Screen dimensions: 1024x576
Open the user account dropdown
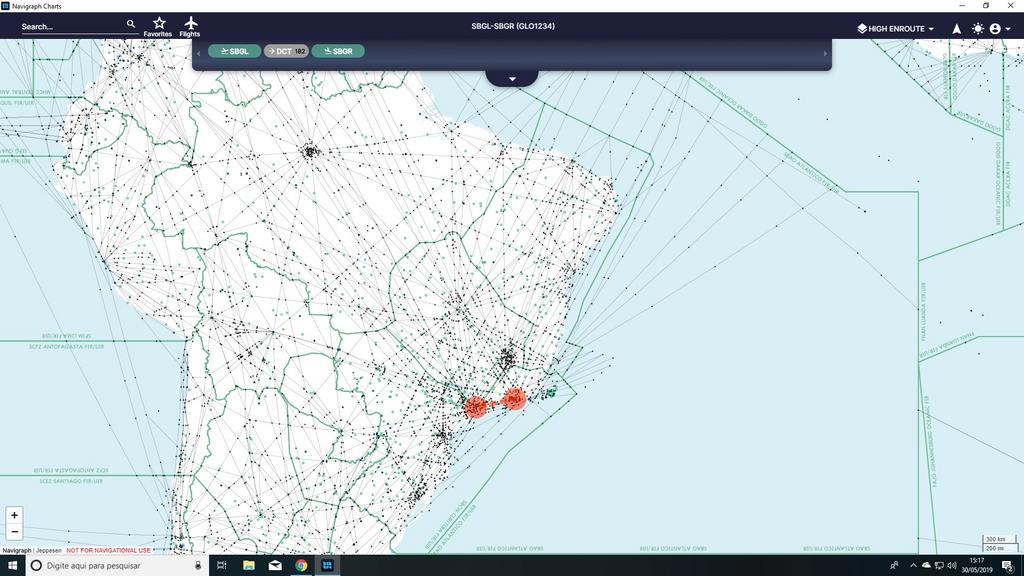1000,29
